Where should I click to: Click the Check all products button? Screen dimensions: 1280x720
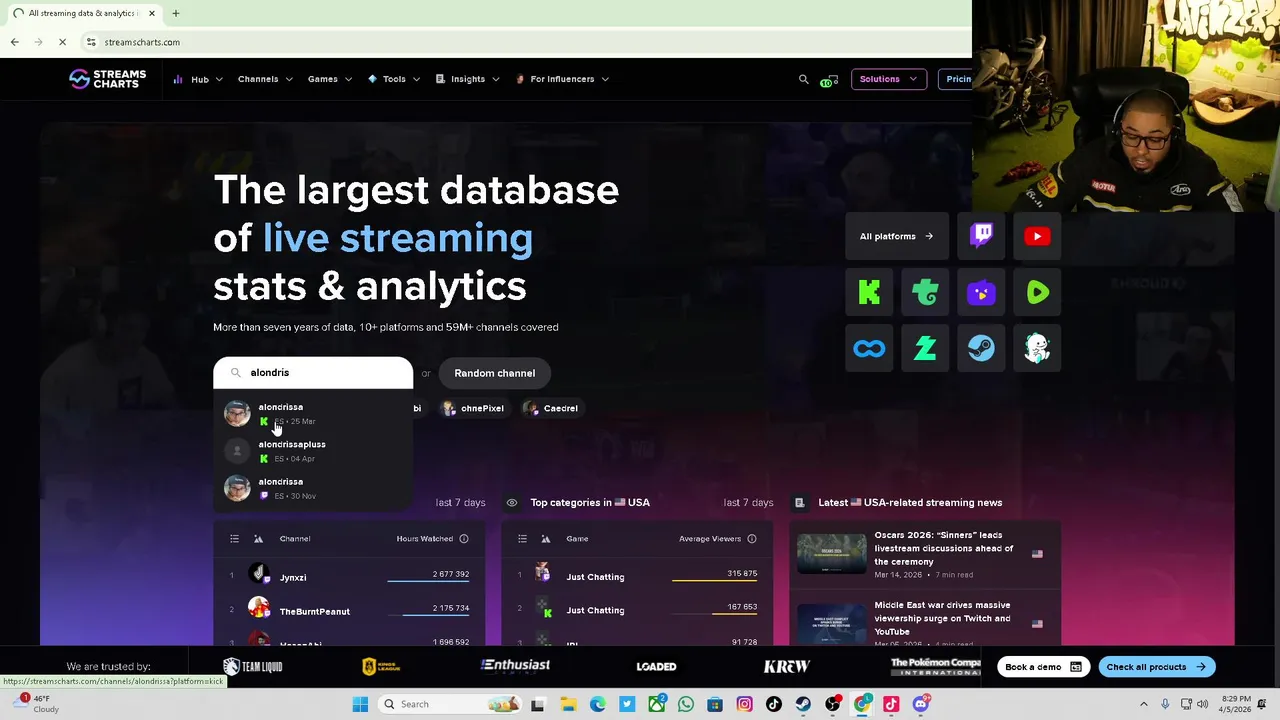1156,667
